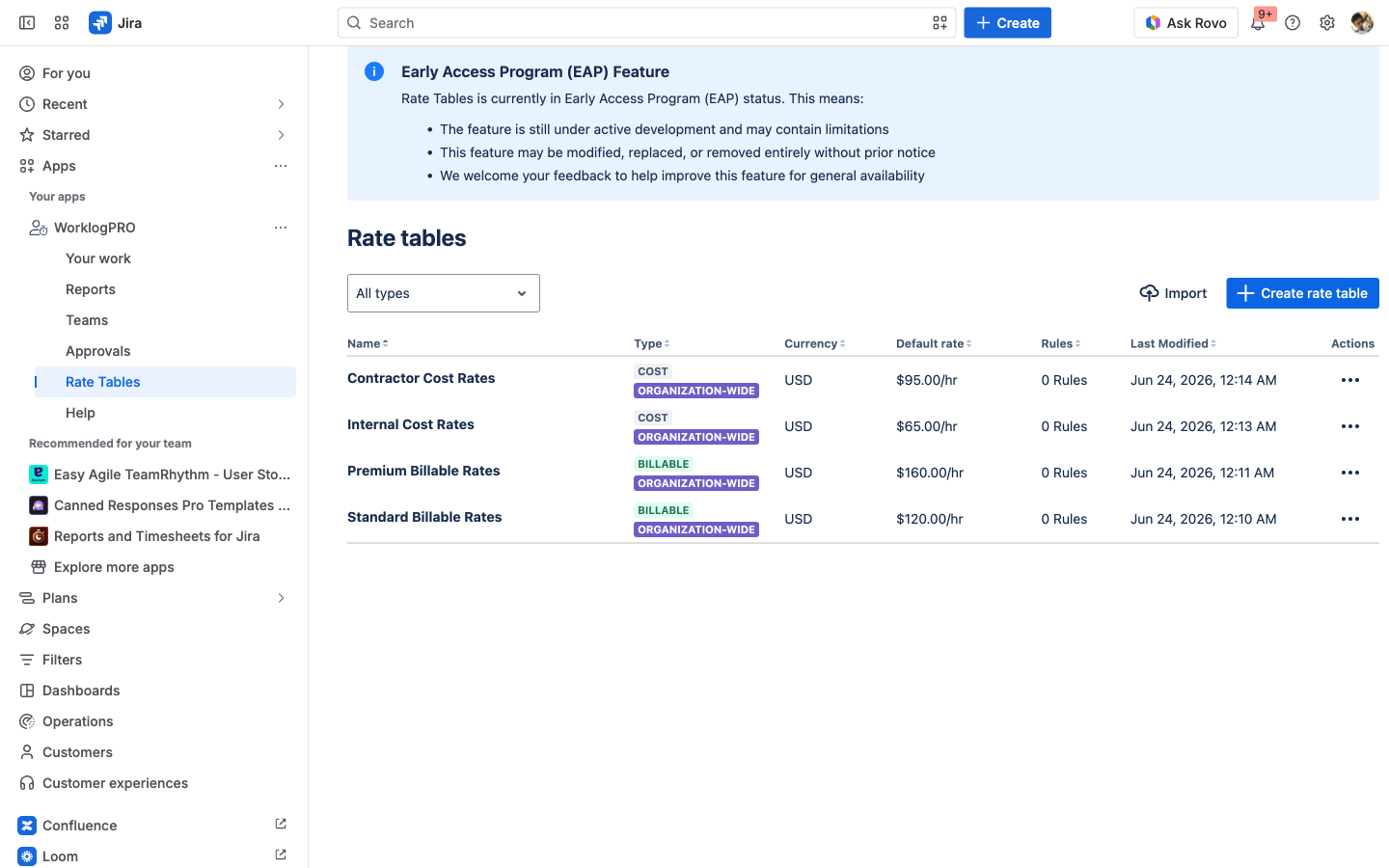The width and height of the screenshot is (1389, 868).
Task: Click Create rate table button
Action: click(1302, 293)
